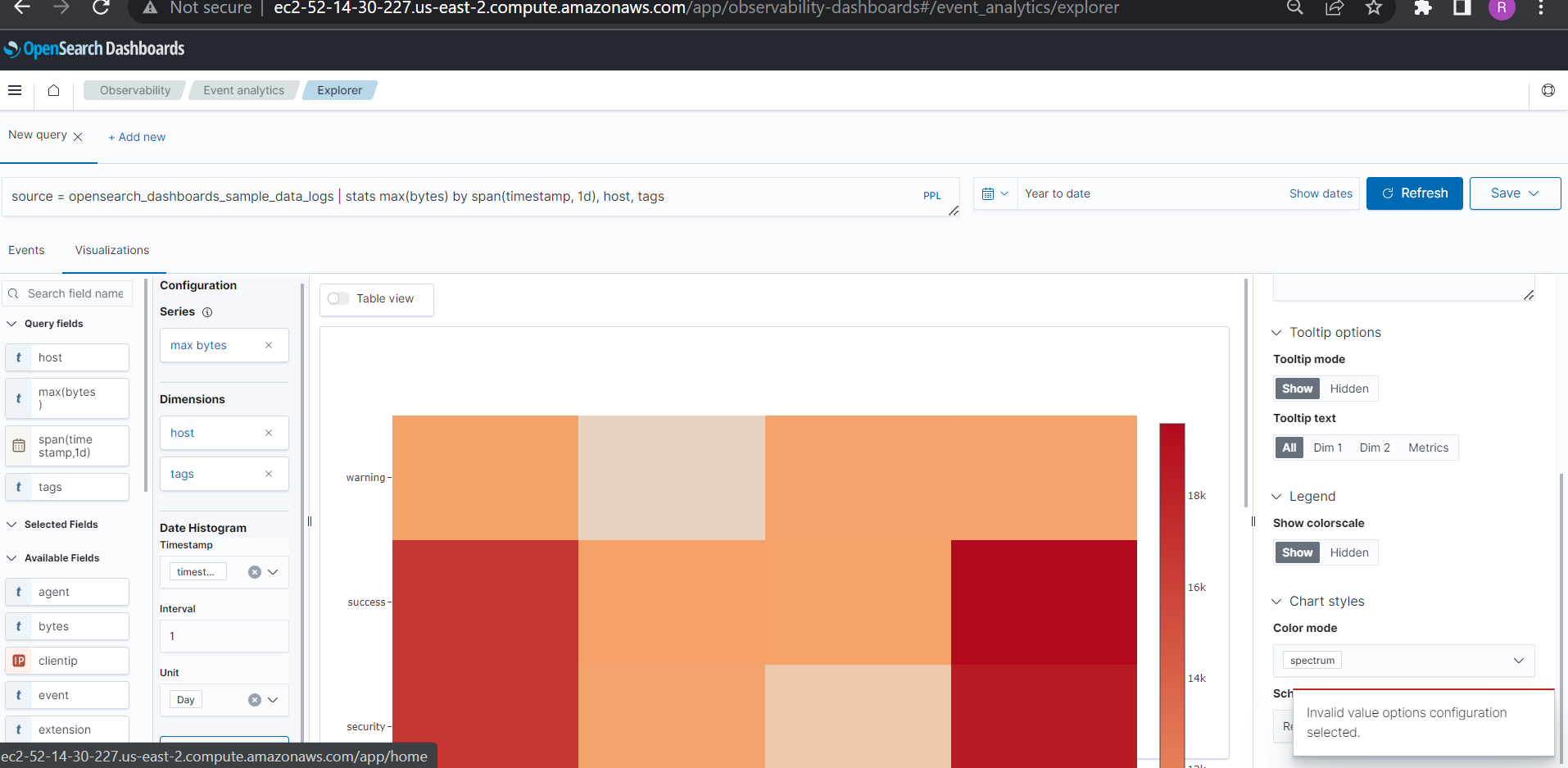Click the IP type icon beside clientip
1568x768 pixels.
click(x=18, y=660)
